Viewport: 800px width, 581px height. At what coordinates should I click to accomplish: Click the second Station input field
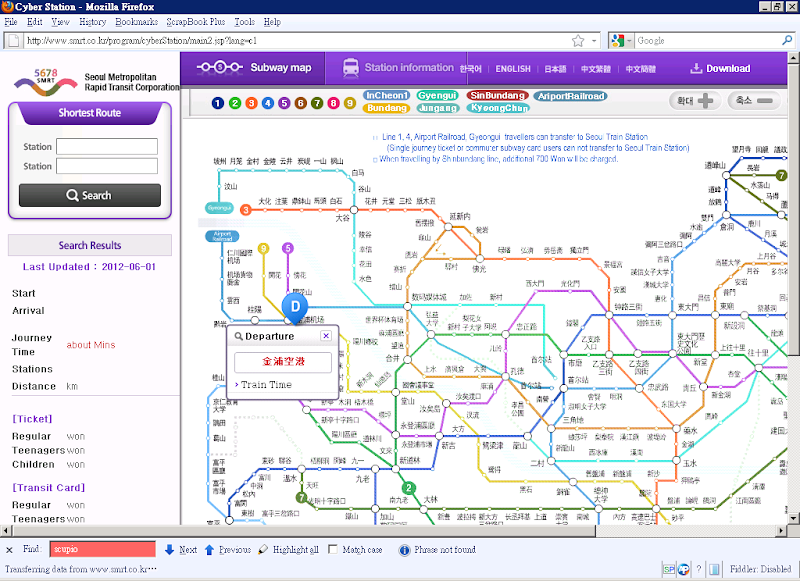coord(107,166)
